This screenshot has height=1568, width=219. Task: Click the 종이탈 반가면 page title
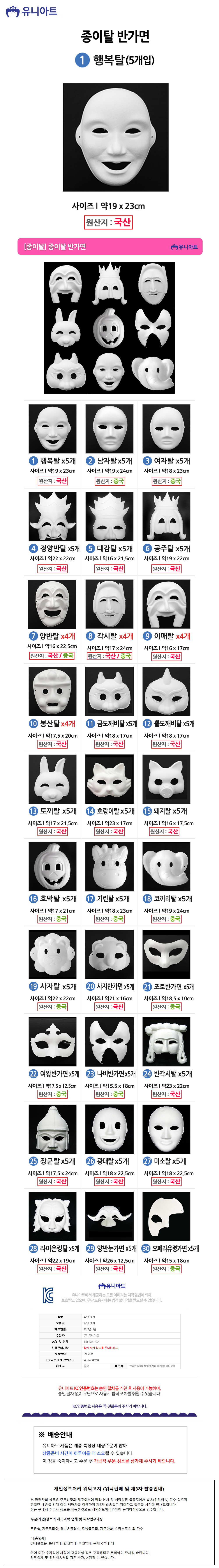click(x=115, y=36)
